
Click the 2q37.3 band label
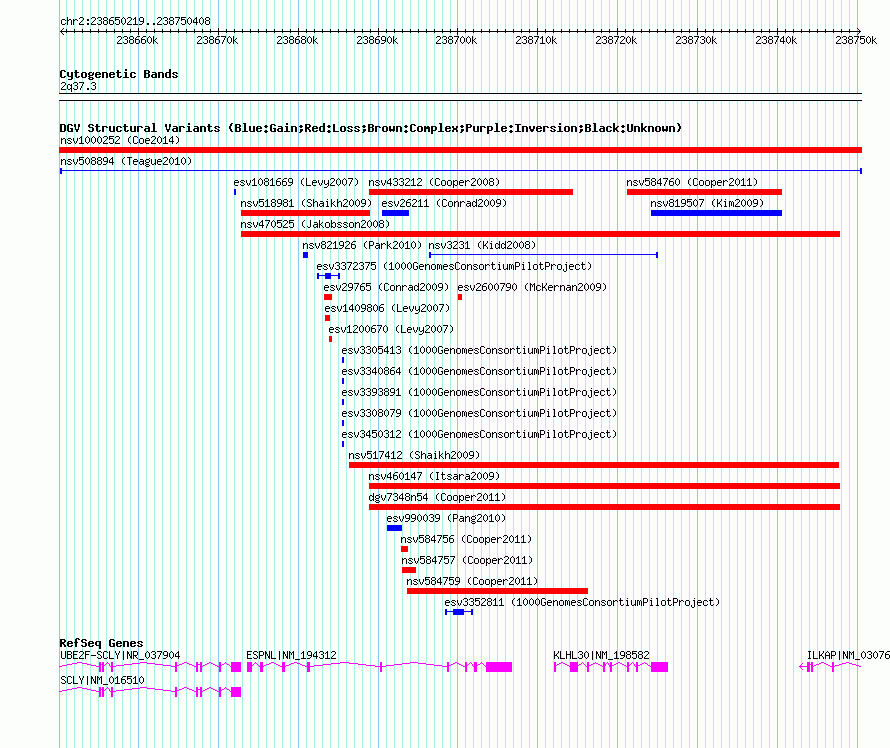(x=78, y=86)
